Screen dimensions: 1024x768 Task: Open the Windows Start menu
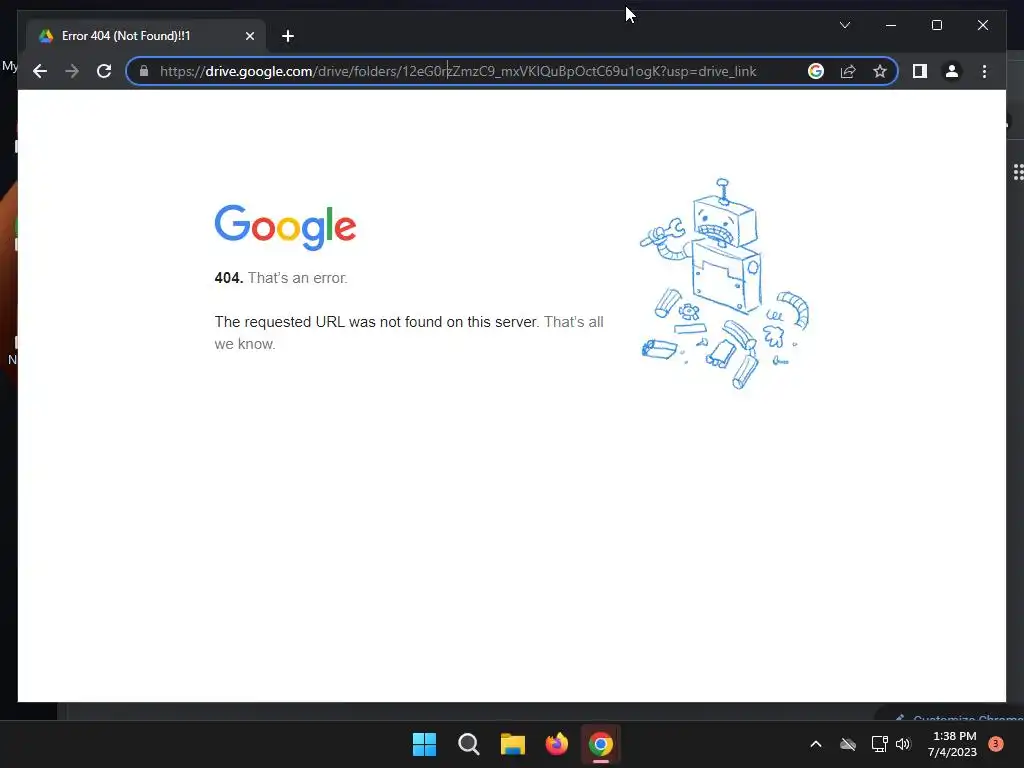tap(424, 744)
